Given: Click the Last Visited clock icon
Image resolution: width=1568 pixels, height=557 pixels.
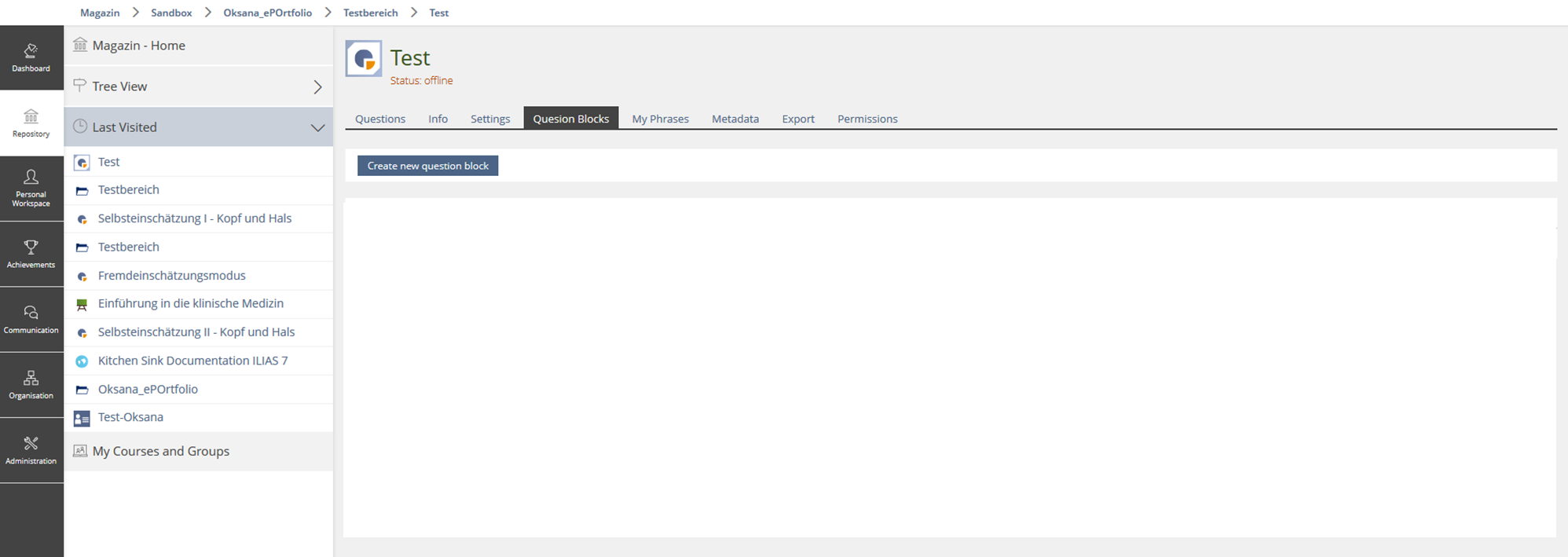Looking at the screenshot, I should [80, 126].
